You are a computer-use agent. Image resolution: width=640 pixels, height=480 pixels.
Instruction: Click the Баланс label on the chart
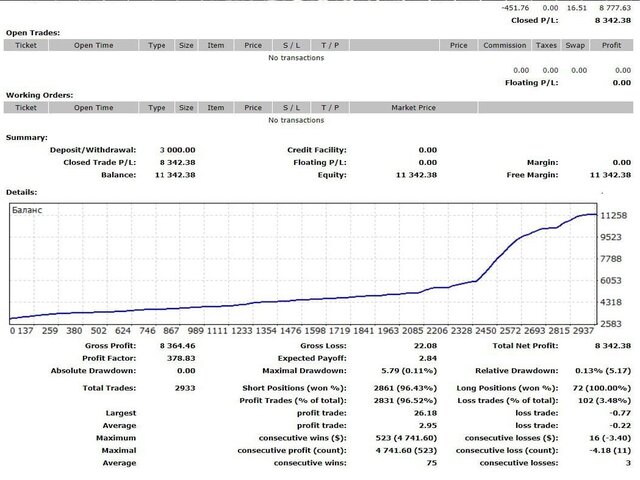click(28, 210)
